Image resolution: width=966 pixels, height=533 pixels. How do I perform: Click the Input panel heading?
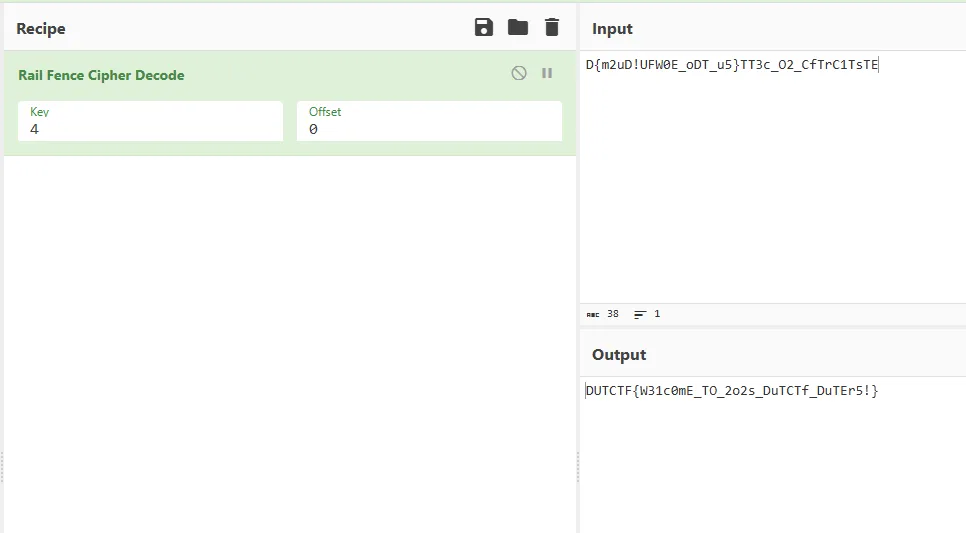pyautogui.click(x=612, y=29)
